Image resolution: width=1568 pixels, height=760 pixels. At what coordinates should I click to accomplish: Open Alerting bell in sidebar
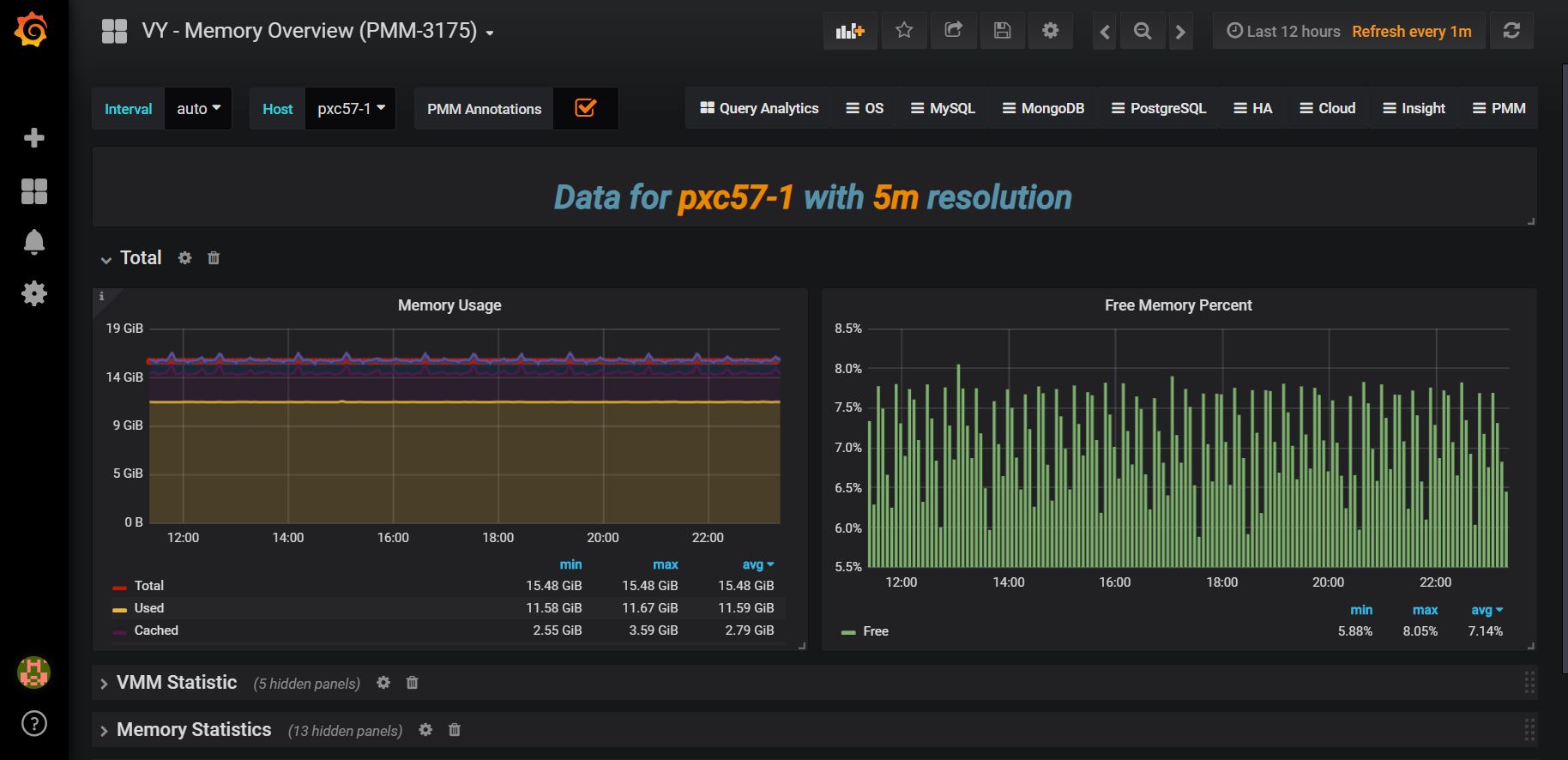(34, 243)
